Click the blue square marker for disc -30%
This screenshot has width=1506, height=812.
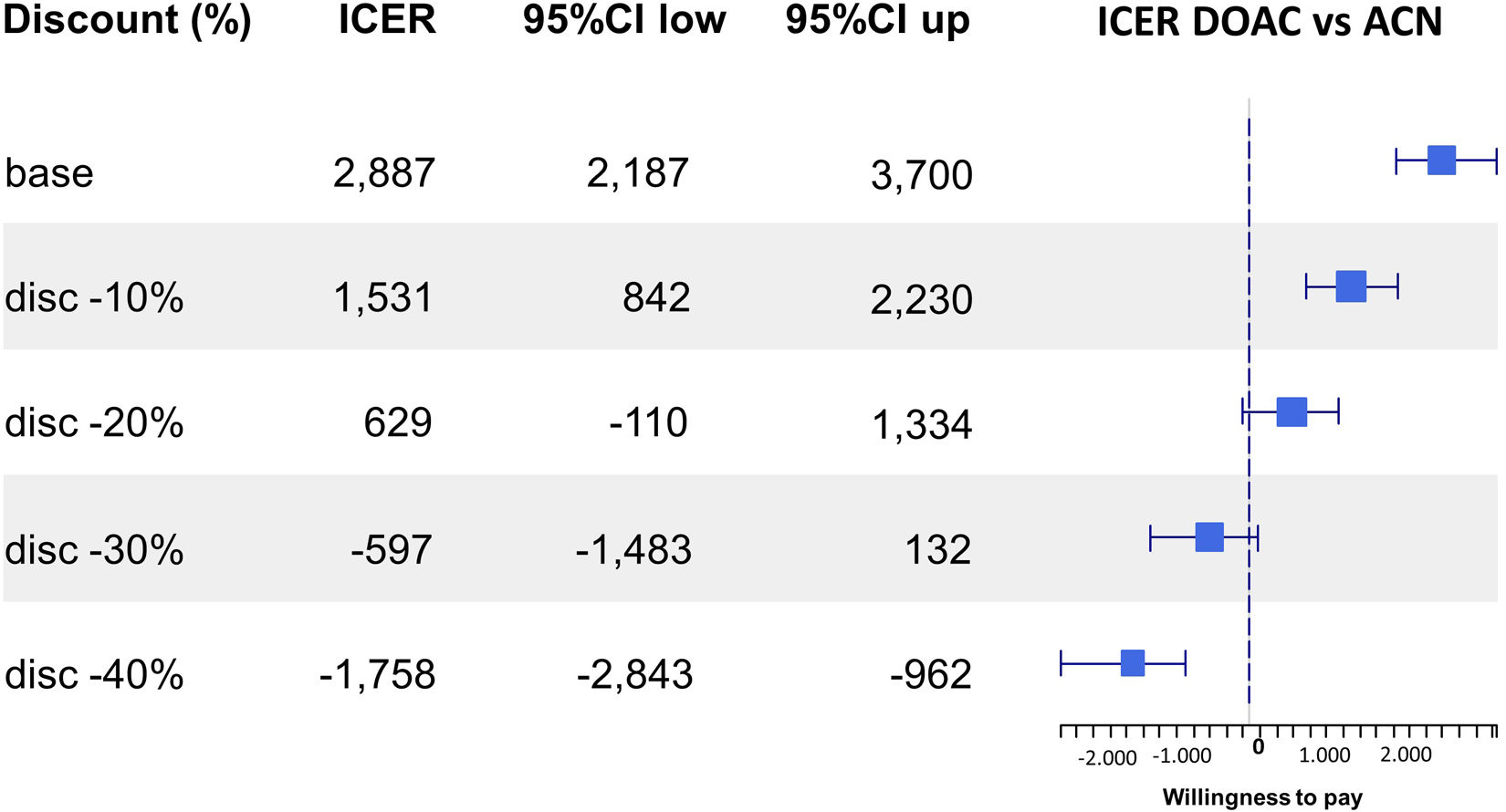(x=1209, y=537)
